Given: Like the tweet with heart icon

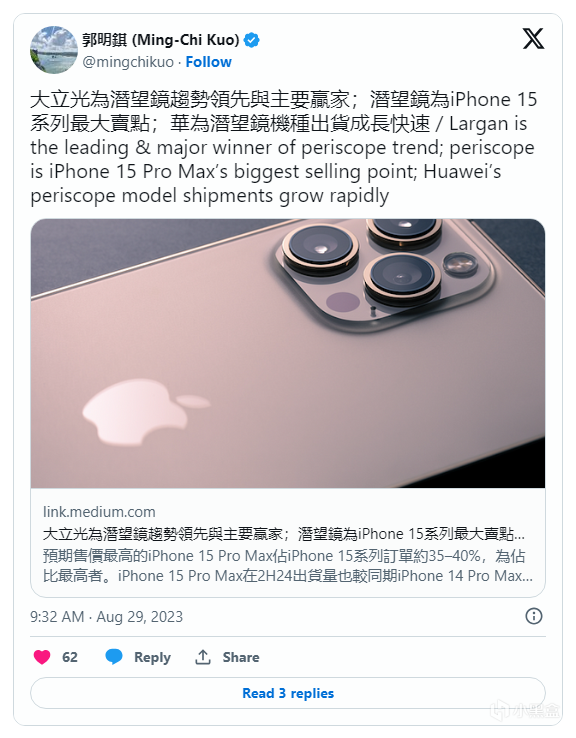Looking at the screenshot, I should click(x=42, y=657).
